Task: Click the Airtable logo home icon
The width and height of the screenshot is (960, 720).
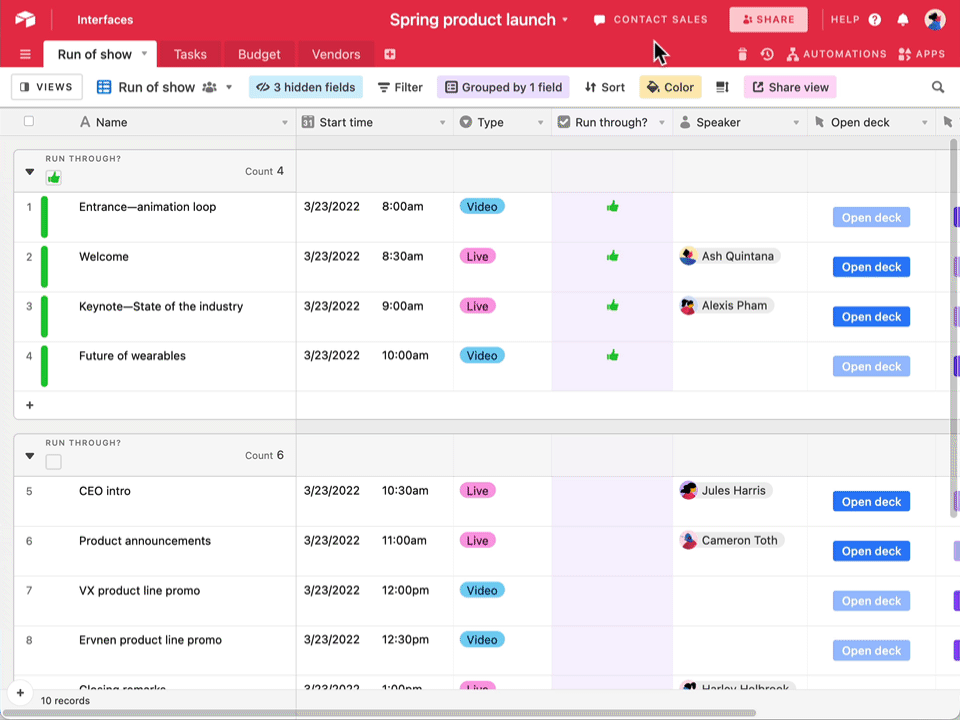Action: click(x=25, y=20)
